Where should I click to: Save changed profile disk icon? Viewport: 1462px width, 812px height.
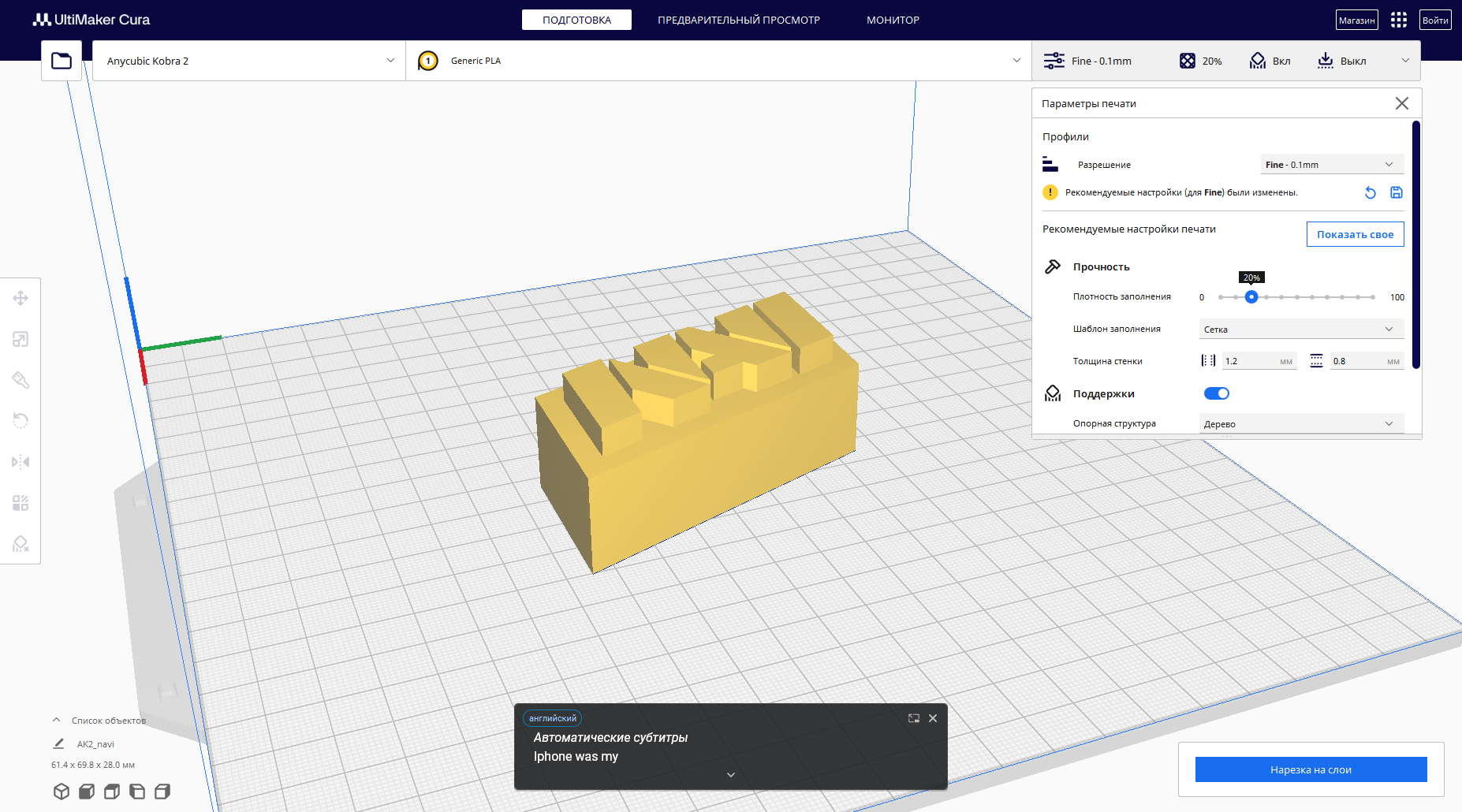1397,192
